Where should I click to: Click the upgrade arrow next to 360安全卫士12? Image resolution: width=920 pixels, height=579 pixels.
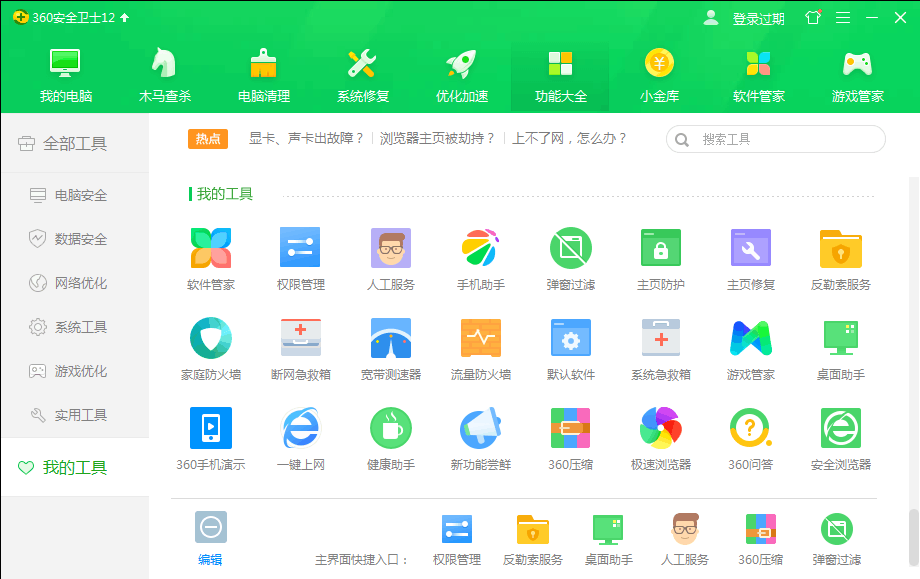pyautogui.click(x=124, y=18)
